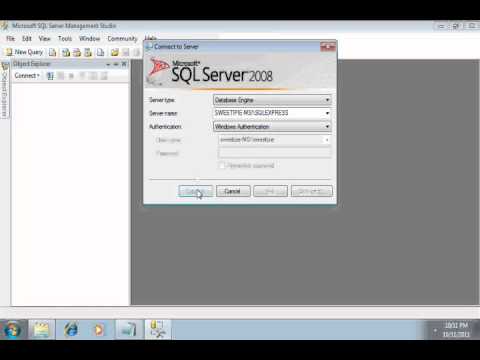
Task: Toggle the Remember password checkbox
Action: (x=222, y=165)
